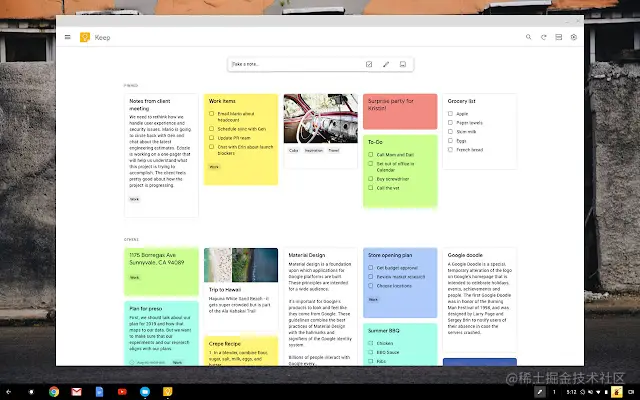Check Paper towels in Grocery list
The image size is (640, 400).
coord(450,122)
